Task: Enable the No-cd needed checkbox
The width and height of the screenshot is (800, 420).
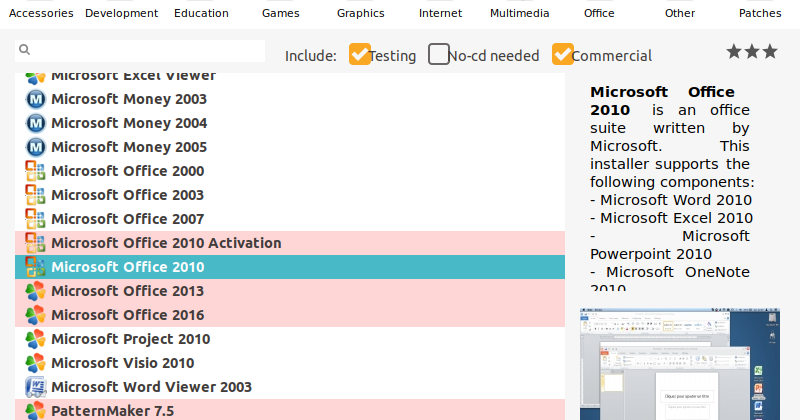Action: click(x=439, y=54)
